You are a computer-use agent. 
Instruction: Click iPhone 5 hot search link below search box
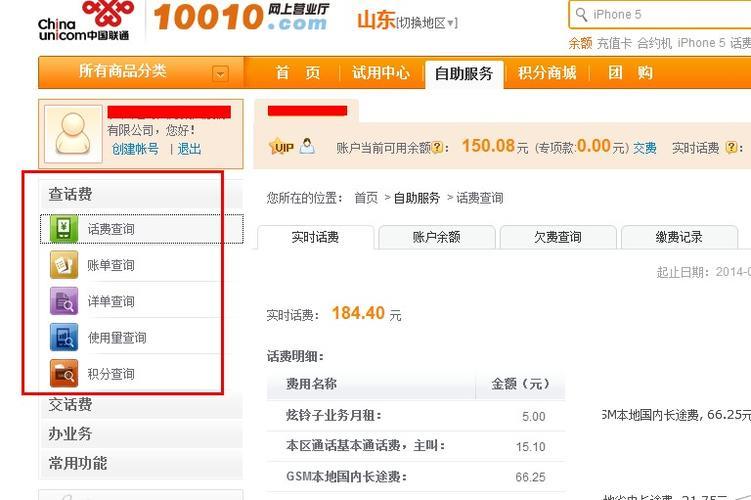pos(701,43)
